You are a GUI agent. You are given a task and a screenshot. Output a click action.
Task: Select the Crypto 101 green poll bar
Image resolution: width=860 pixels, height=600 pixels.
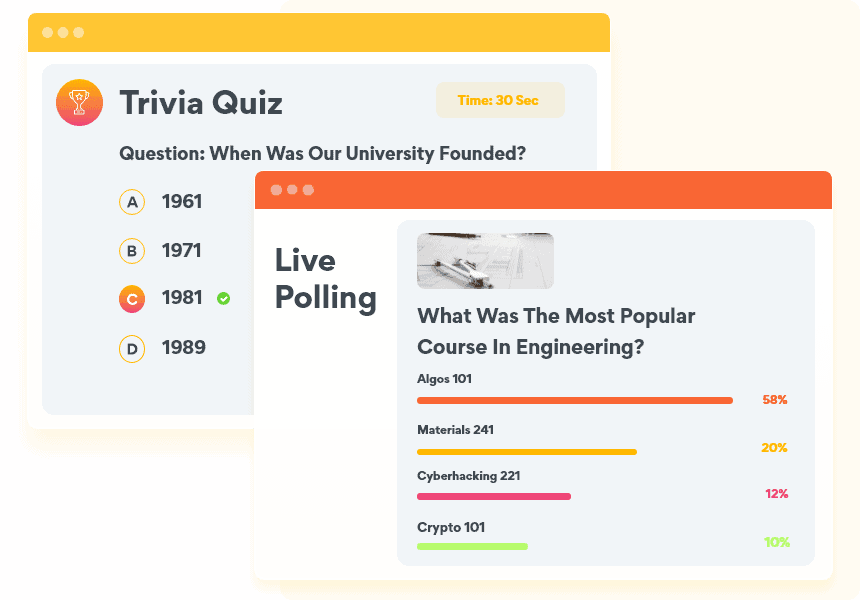(x=472, y=546)
